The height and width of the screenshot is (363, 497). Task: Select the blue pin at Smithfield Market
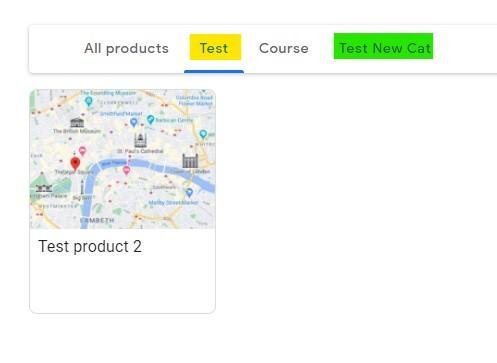coord(134,122)
